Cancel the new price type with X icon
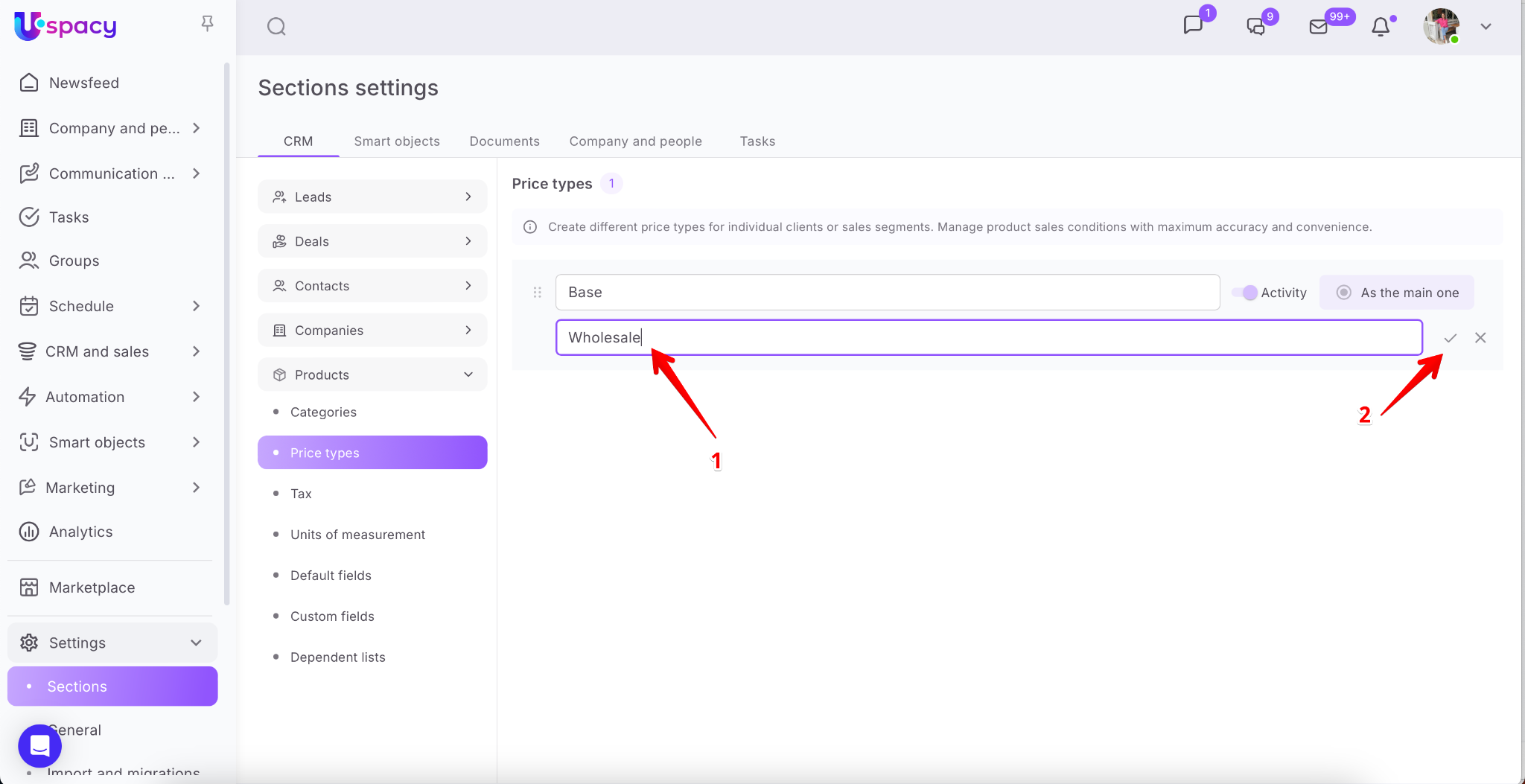Viewport: 1525px width, 784px height. (1480, 338)
